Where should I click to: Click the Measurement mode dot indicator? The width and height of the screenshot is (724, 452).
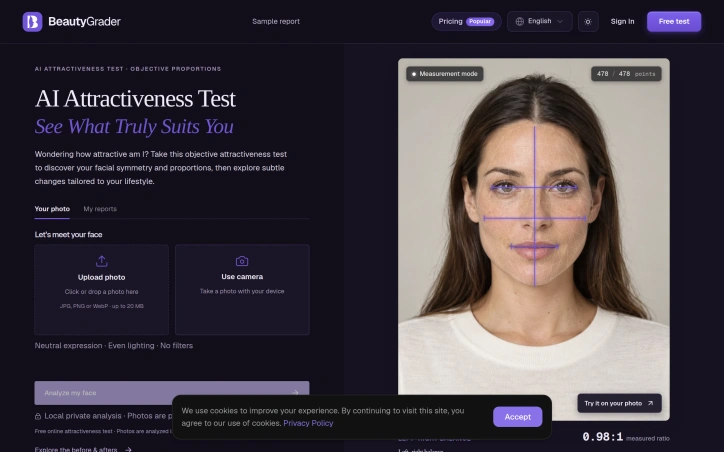coord(414,74)
